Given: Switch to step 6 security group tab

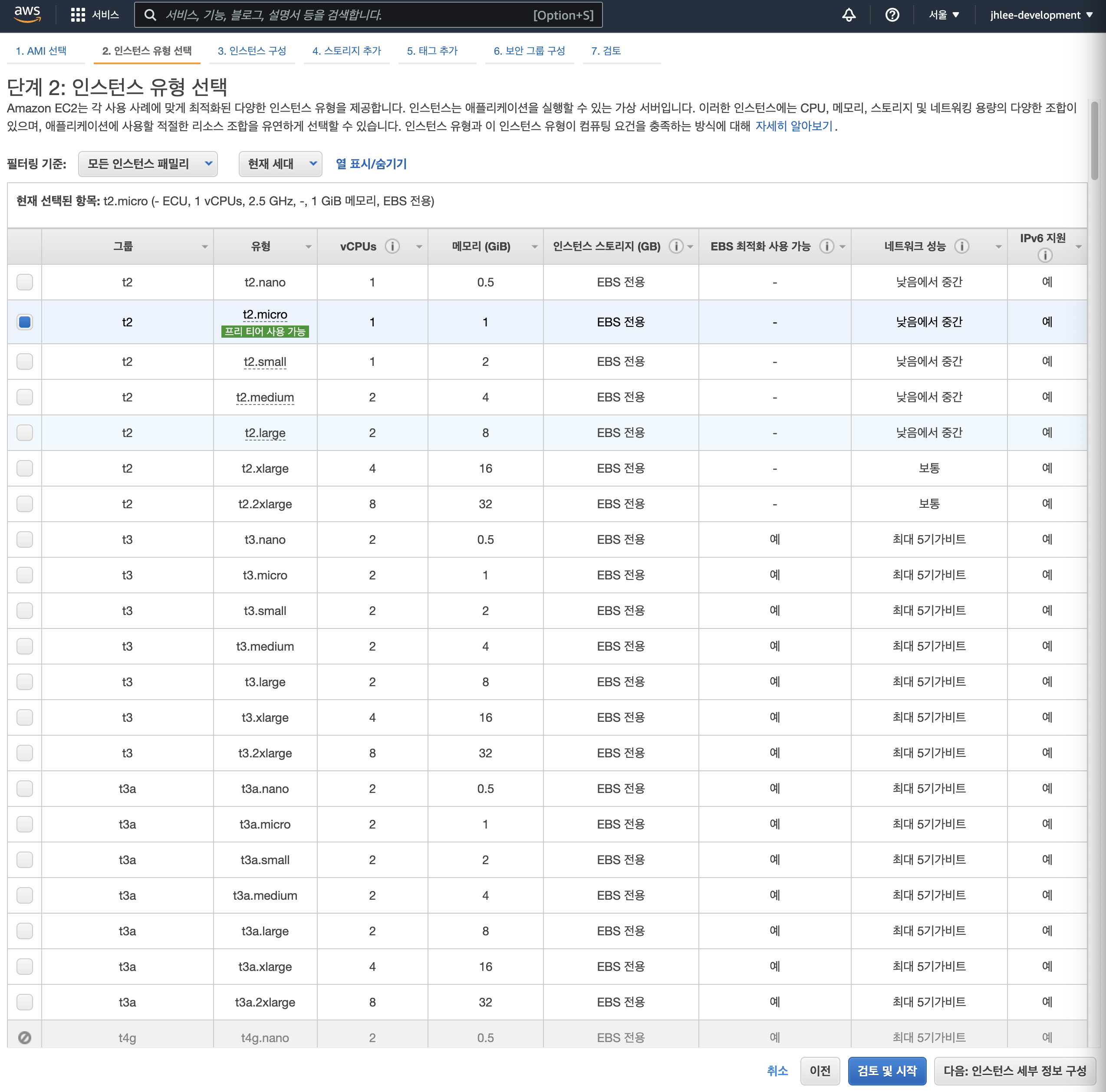Looking at the screenshot, I should pyautogui.click(x=529, y=50).
